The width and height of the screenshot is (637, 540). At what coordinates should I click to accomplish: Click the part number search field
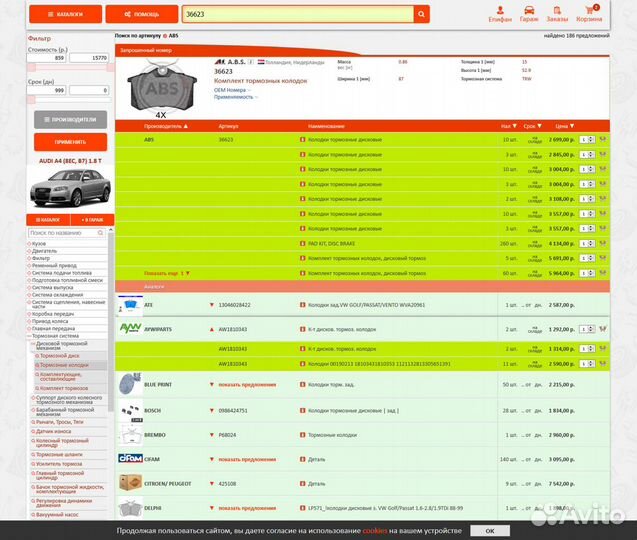(x=298, y=14)
